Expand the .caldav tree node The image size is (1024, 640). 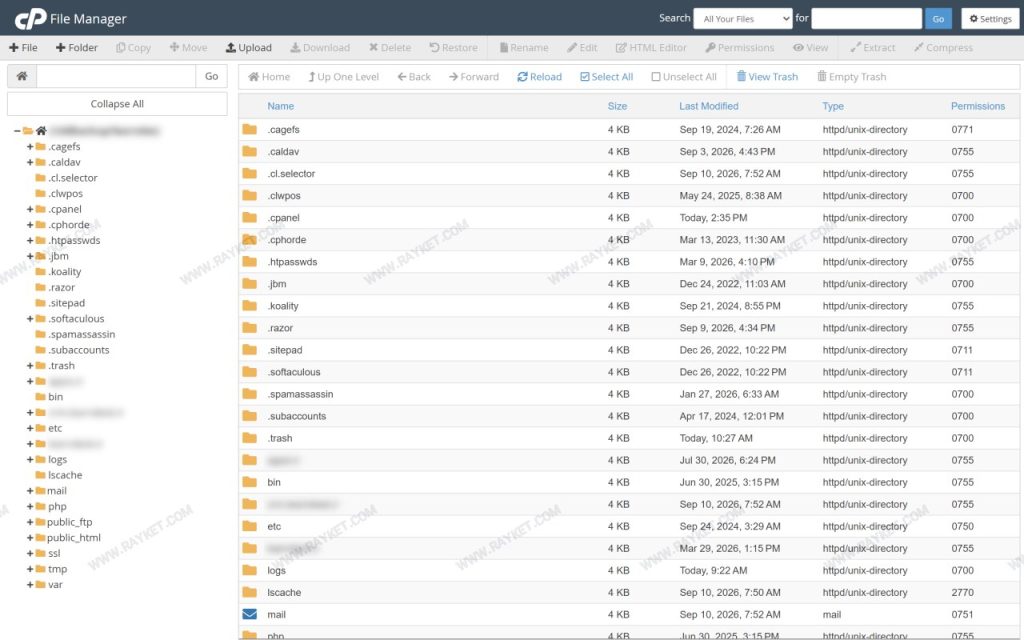pos(30,162)
